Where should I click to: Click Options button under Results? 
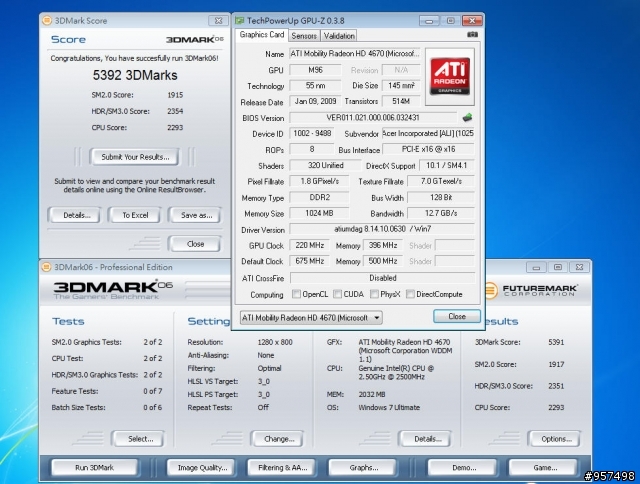pos(556,439)
